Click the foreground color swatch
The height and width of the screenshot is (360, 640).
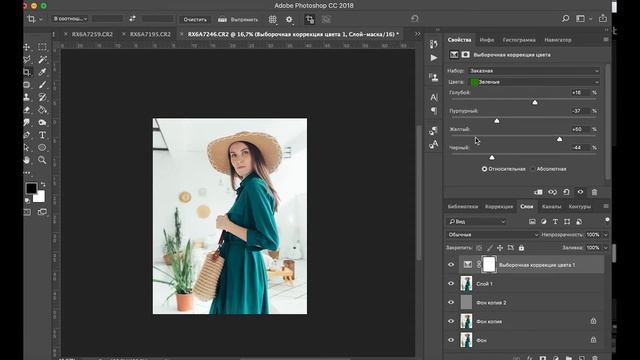31,188
